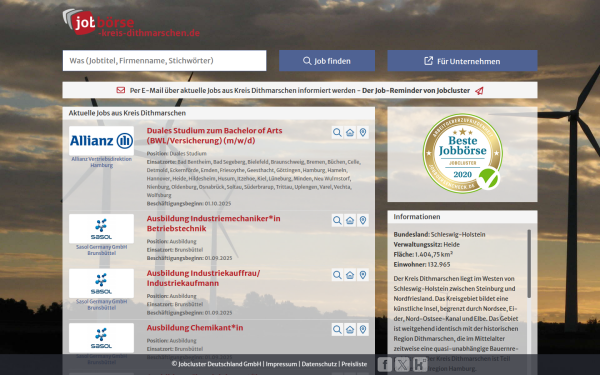Image resolution: width=600 pixels, height=375 pixels.
Task: Open the Preisliste footer link
Action: pos(354,364)
